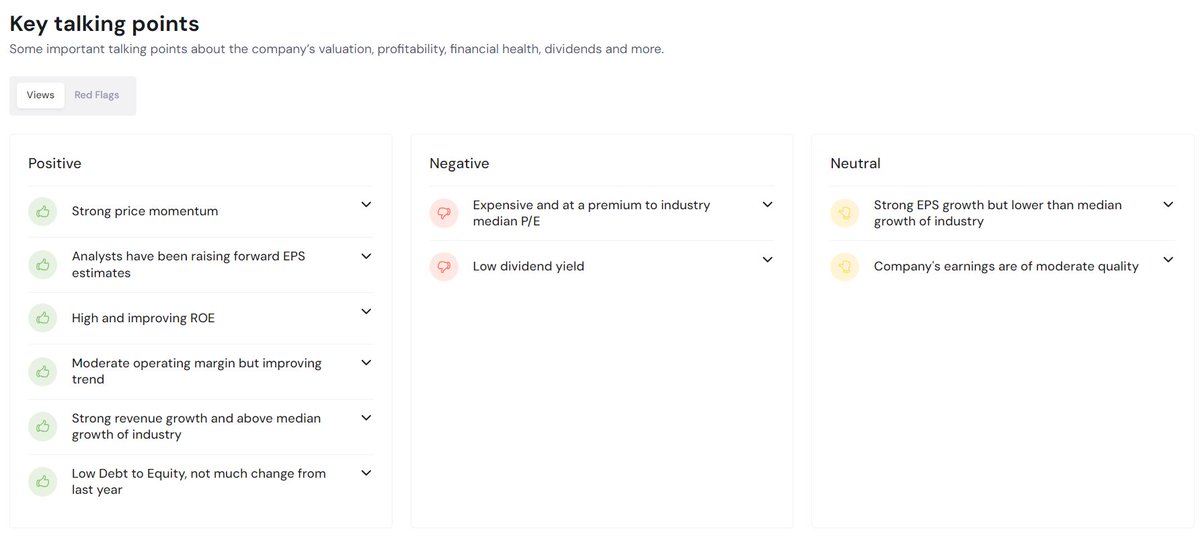Expand the Strong price momentum chevron
The image size is (1200, 545).
pos(366,205)
